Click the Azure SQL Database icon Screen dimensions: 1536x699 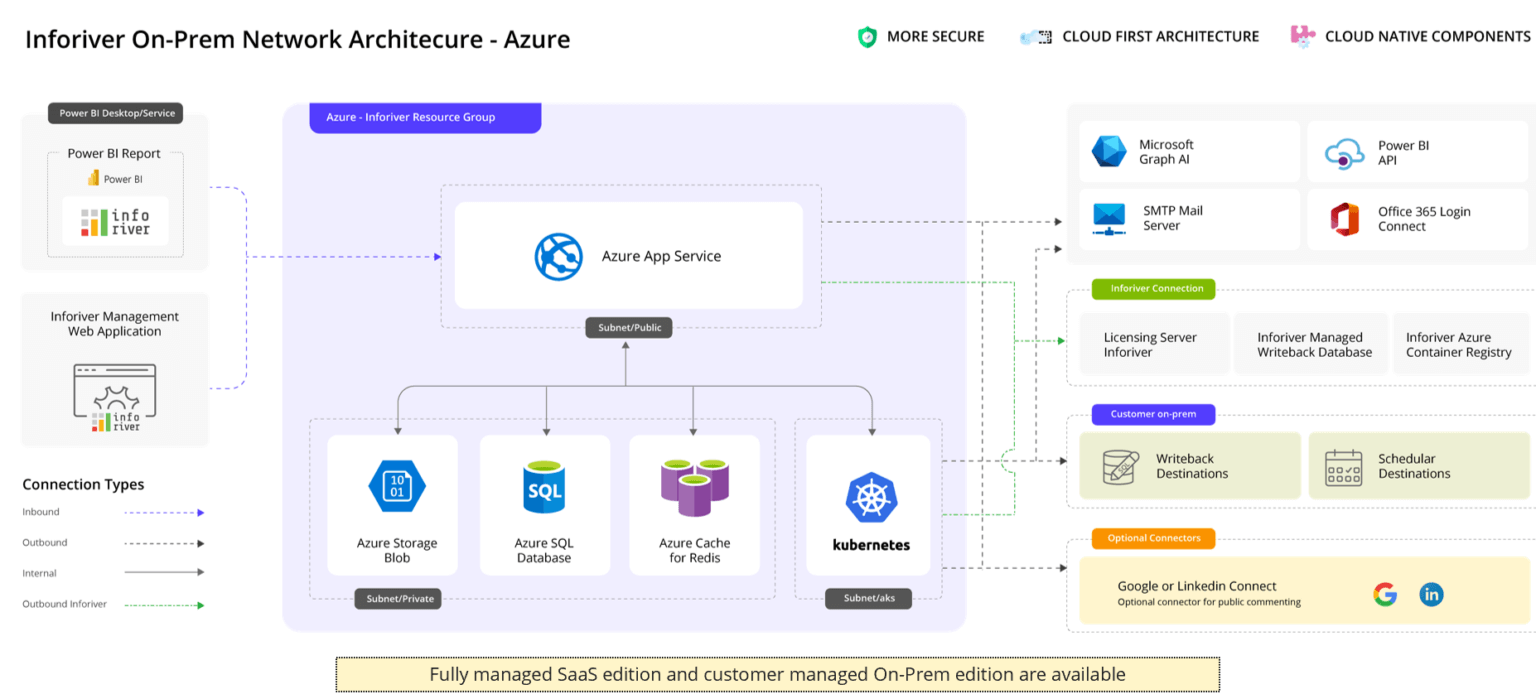544,487
